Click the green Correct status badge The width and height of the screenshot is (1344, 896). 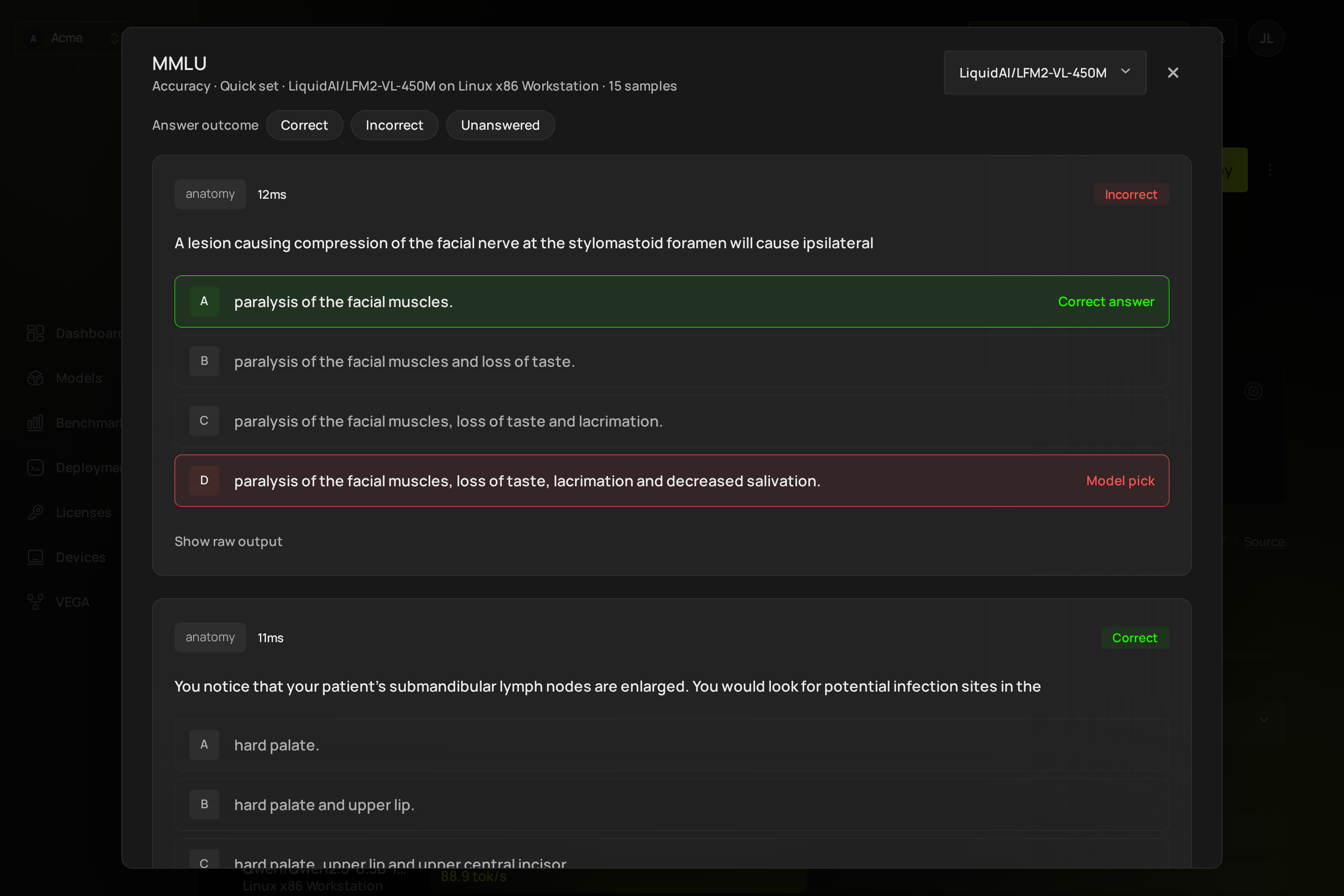tap(1134, 638)
